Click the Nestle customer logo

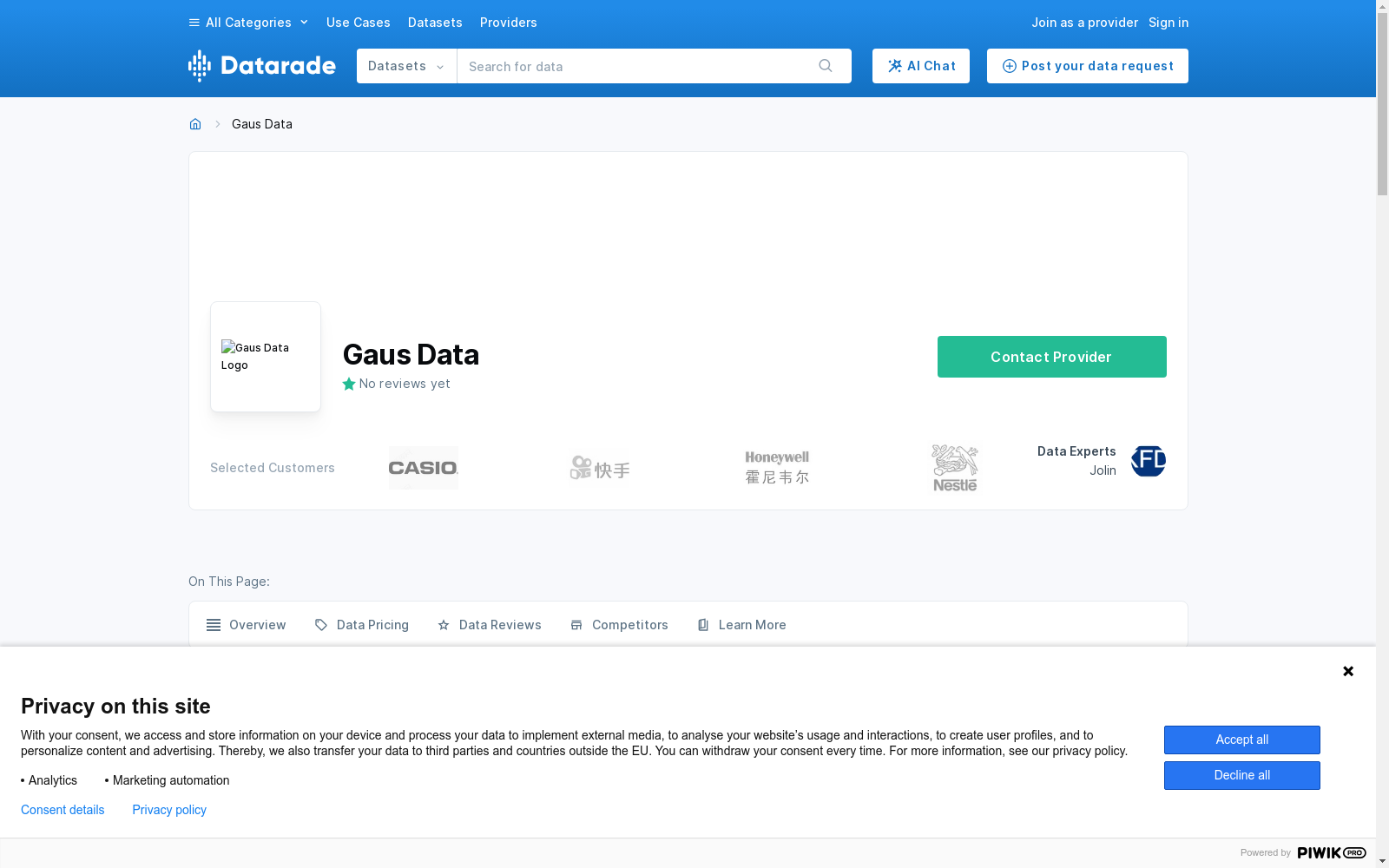point(955,468)
